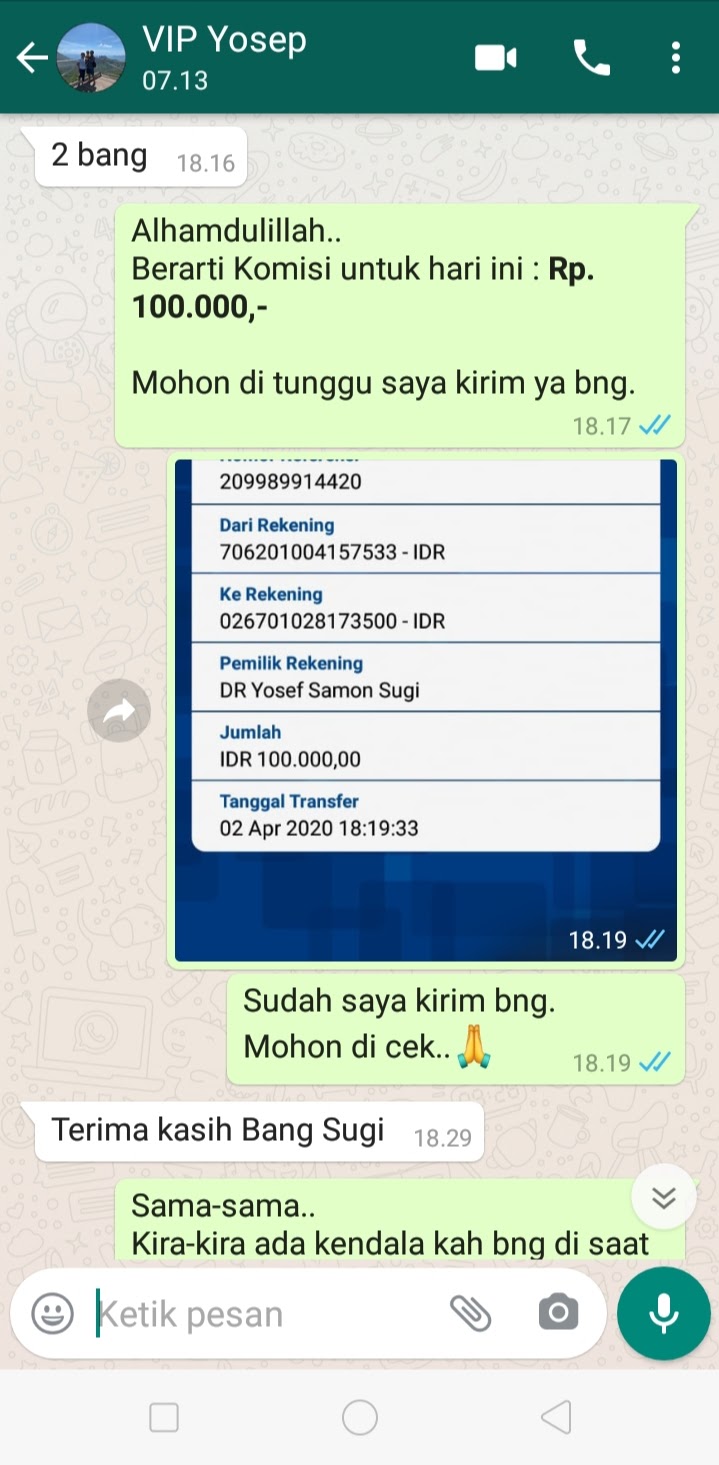
Task: Start a voice call with VIP Yosep
Action: 591,58
